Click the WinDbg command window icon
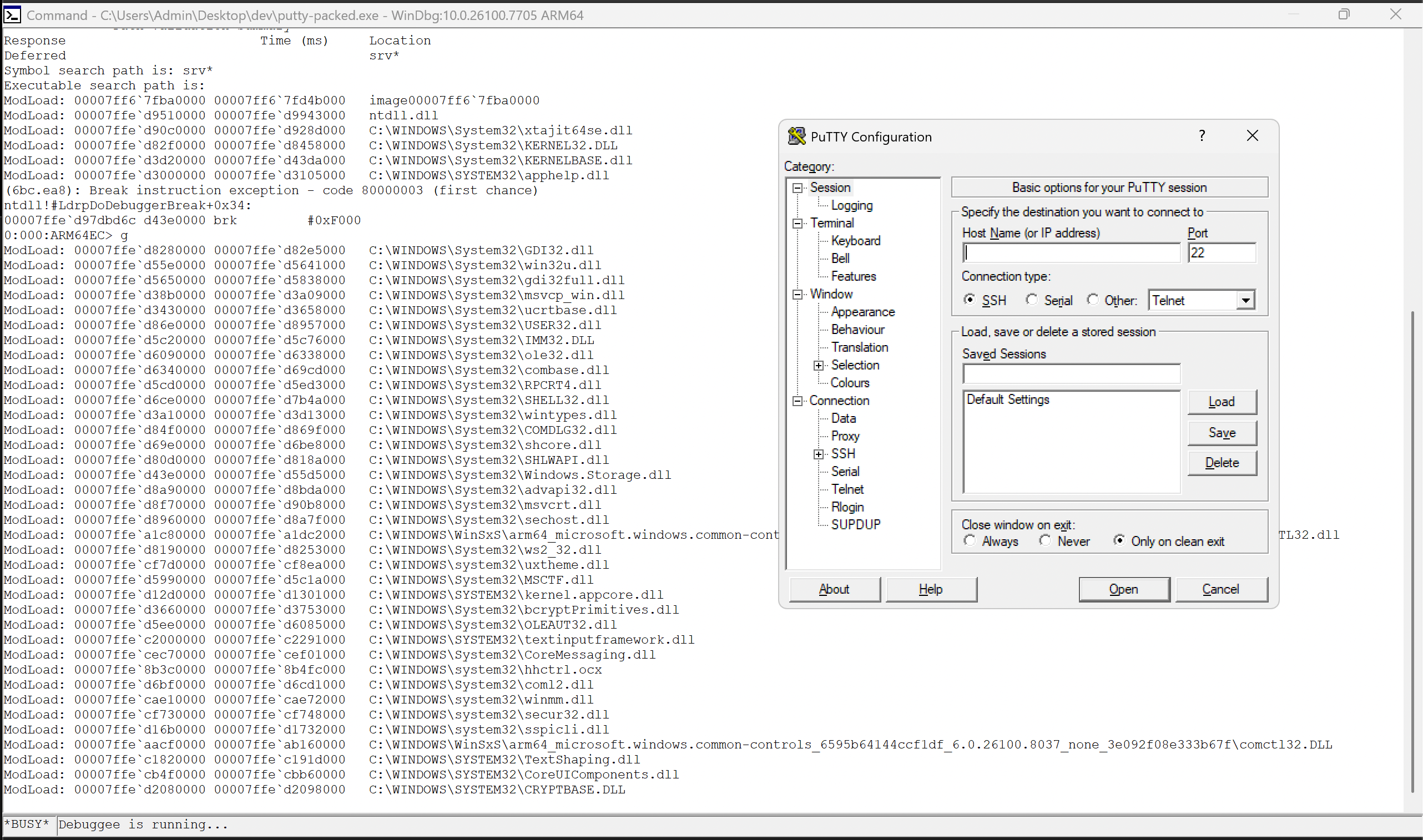This screenshot has width=1423, height=840. [12, 15]
